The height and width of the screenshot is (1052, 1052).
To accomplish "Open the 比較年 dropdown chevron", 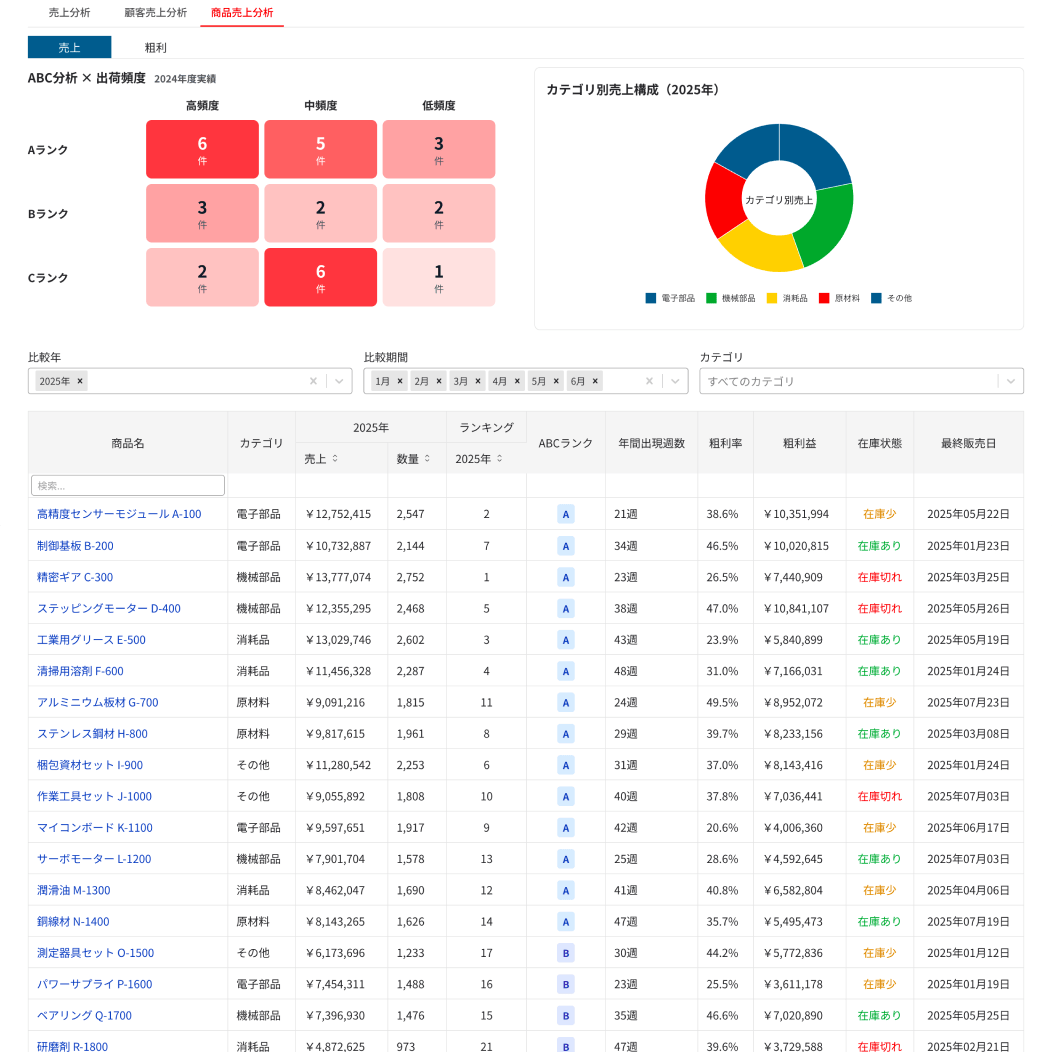I will (339, 381).
